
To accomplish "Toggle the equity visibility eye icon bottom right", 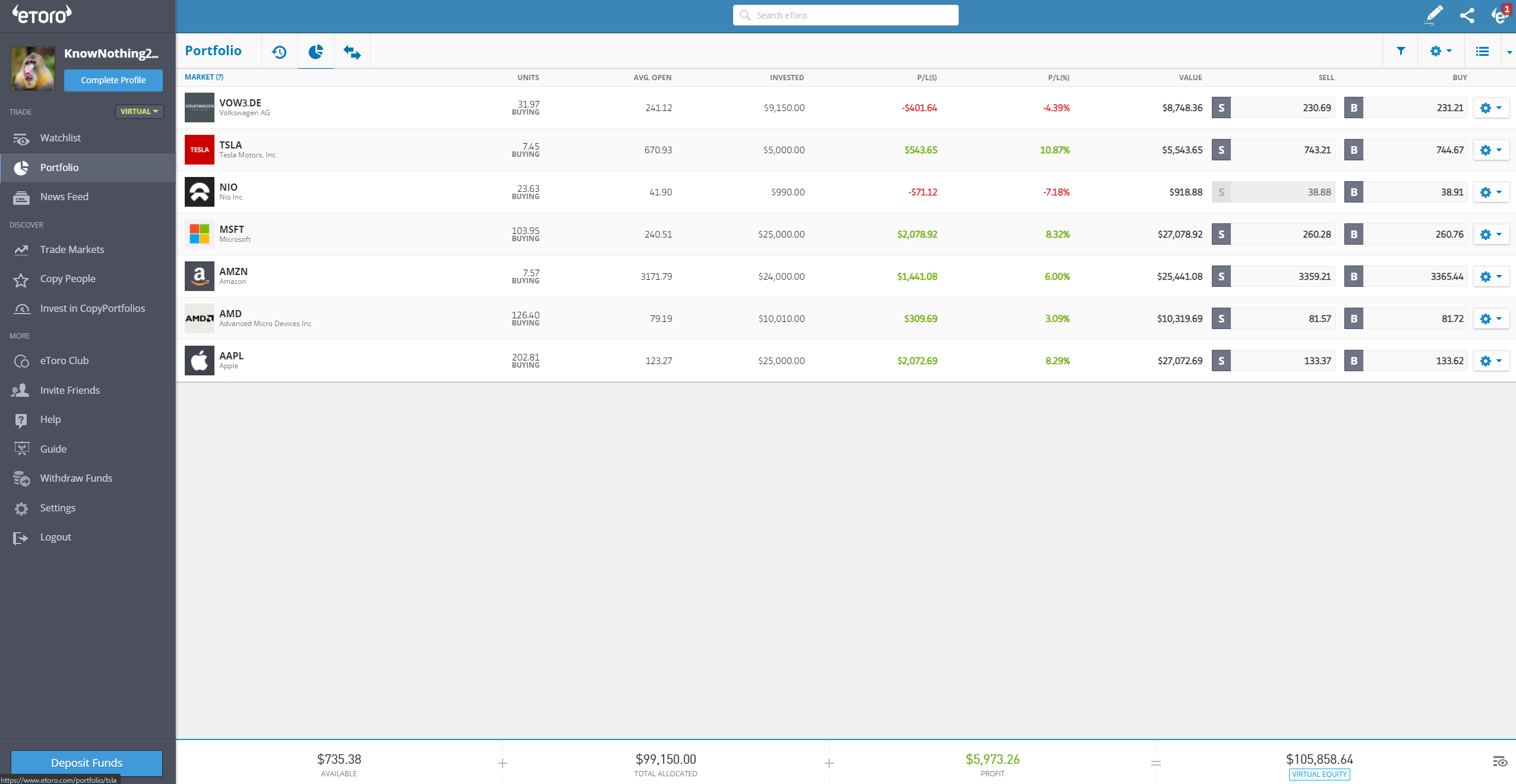I will coord(1499,762).
